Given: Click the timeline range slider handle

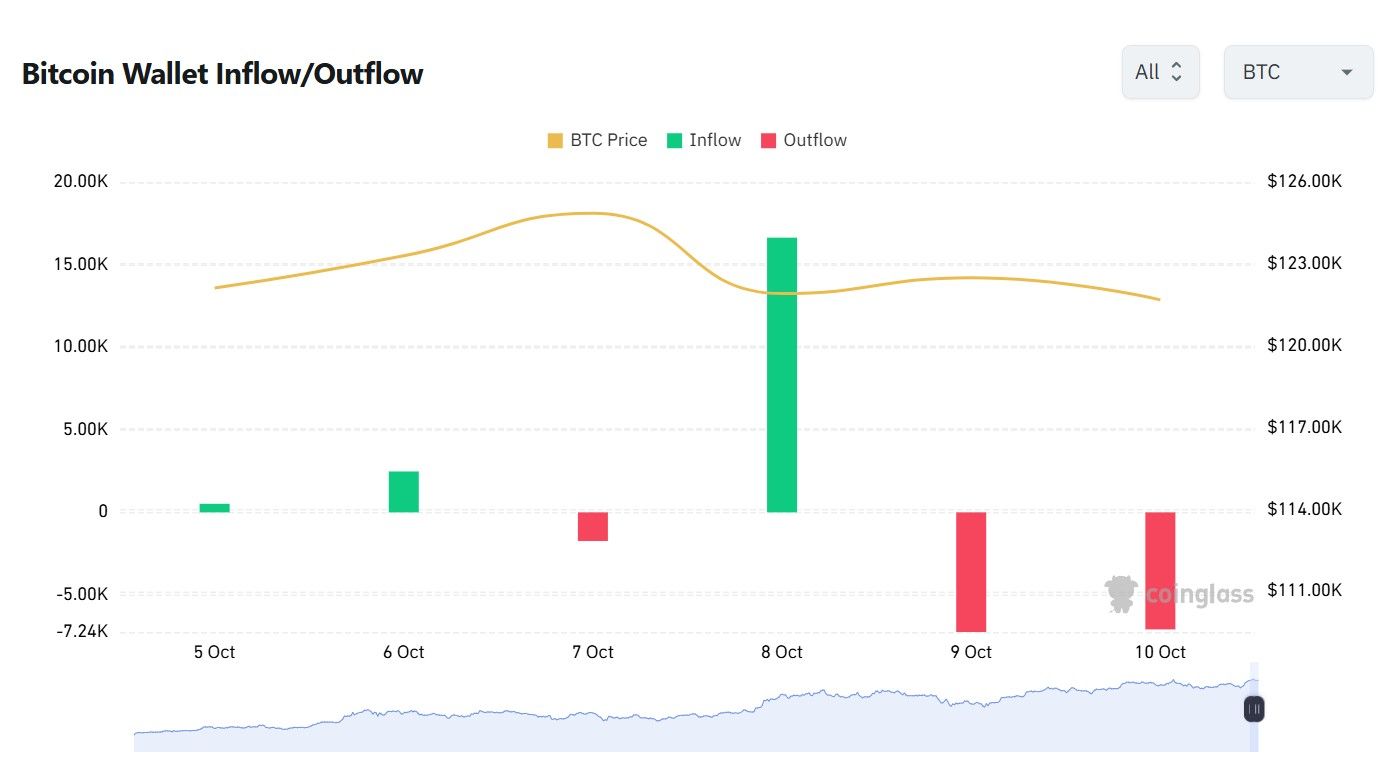Looking at the screenshot, I should (x=1254, y=709).
